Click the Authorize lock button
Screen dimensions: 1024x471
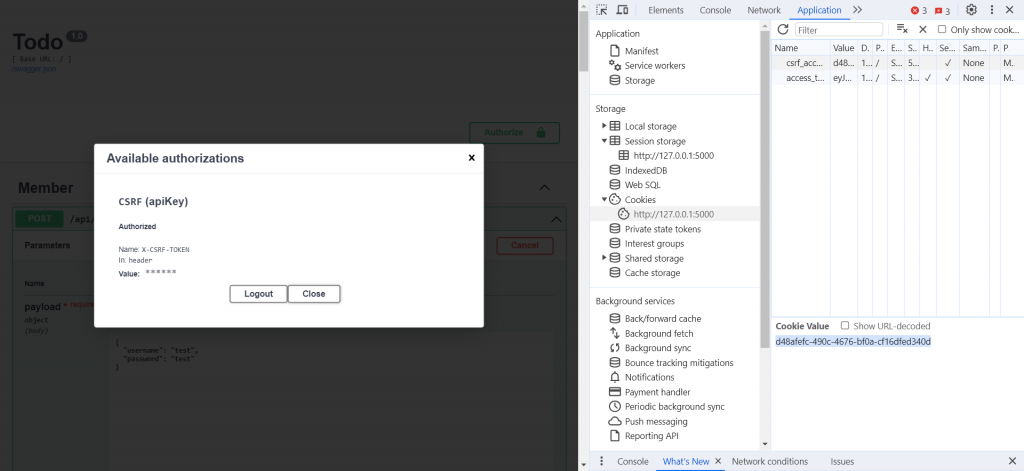coord(515,133)
